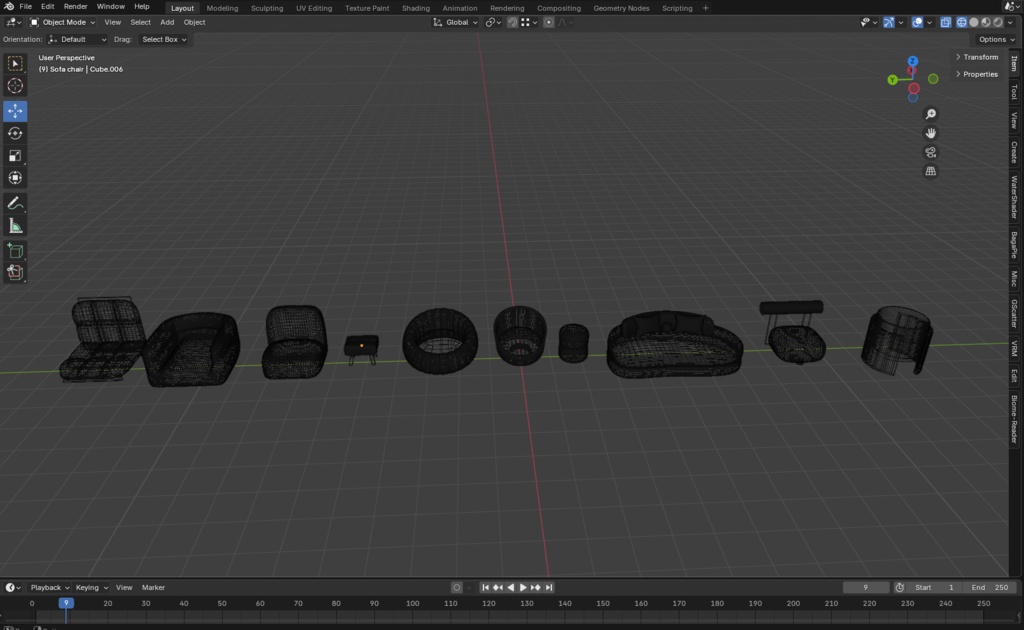Toggle show overlays button
1024x630 pixels.
pos(918,22)
